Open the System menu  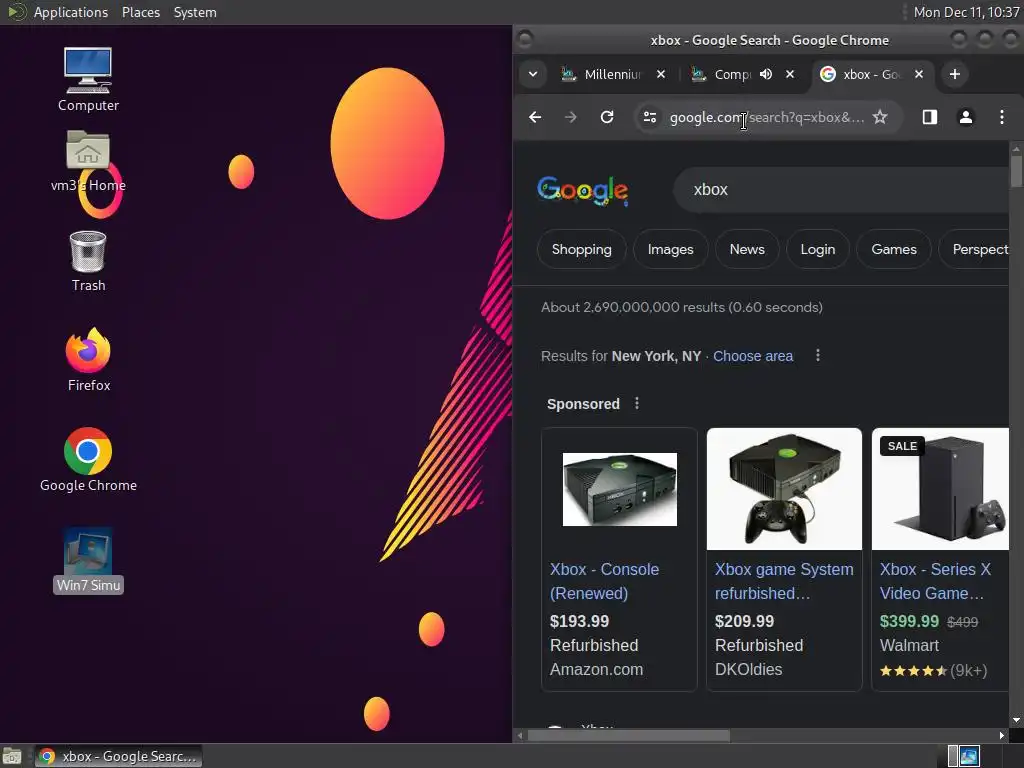click(195, 12)
